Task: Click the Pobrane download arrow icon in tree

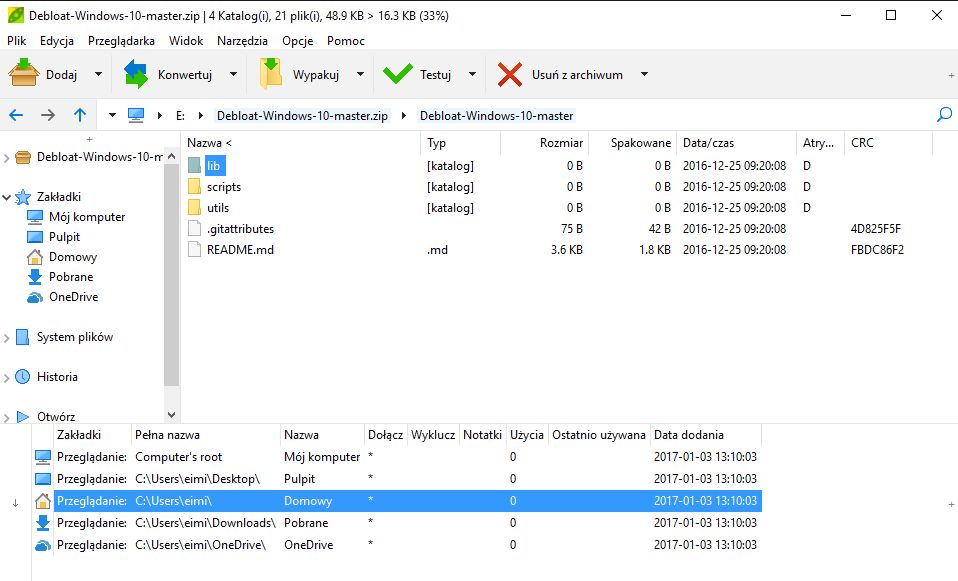Action: tap(35, 277)
